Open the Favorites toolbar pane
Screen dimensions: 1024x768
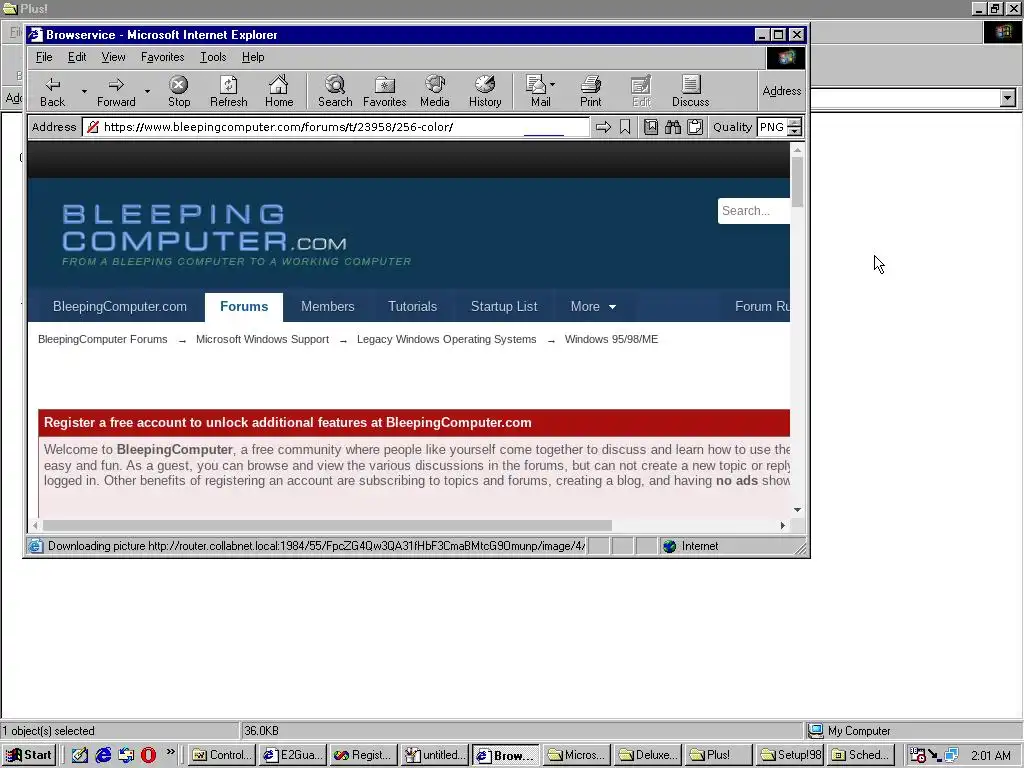[385, 91]
